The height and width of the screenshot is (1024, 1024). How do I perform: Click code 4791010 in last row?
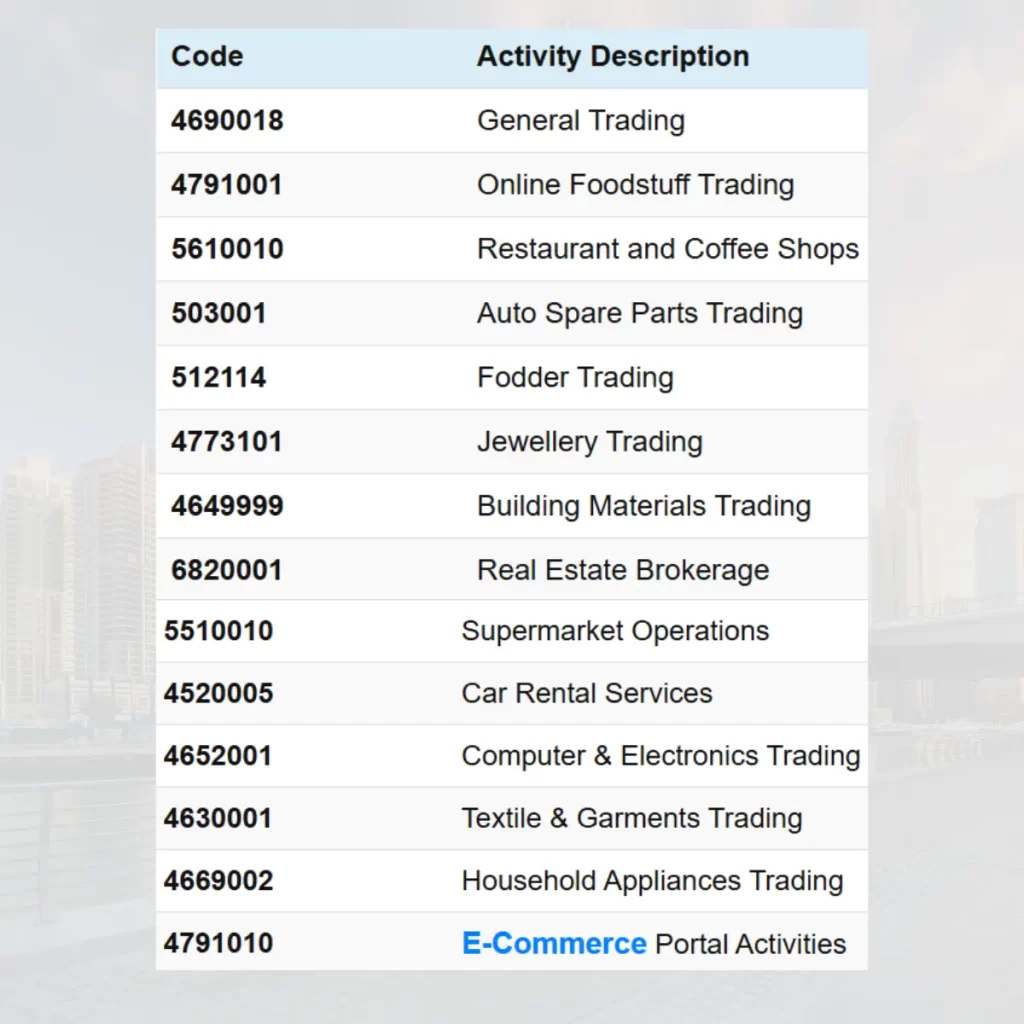219,943
